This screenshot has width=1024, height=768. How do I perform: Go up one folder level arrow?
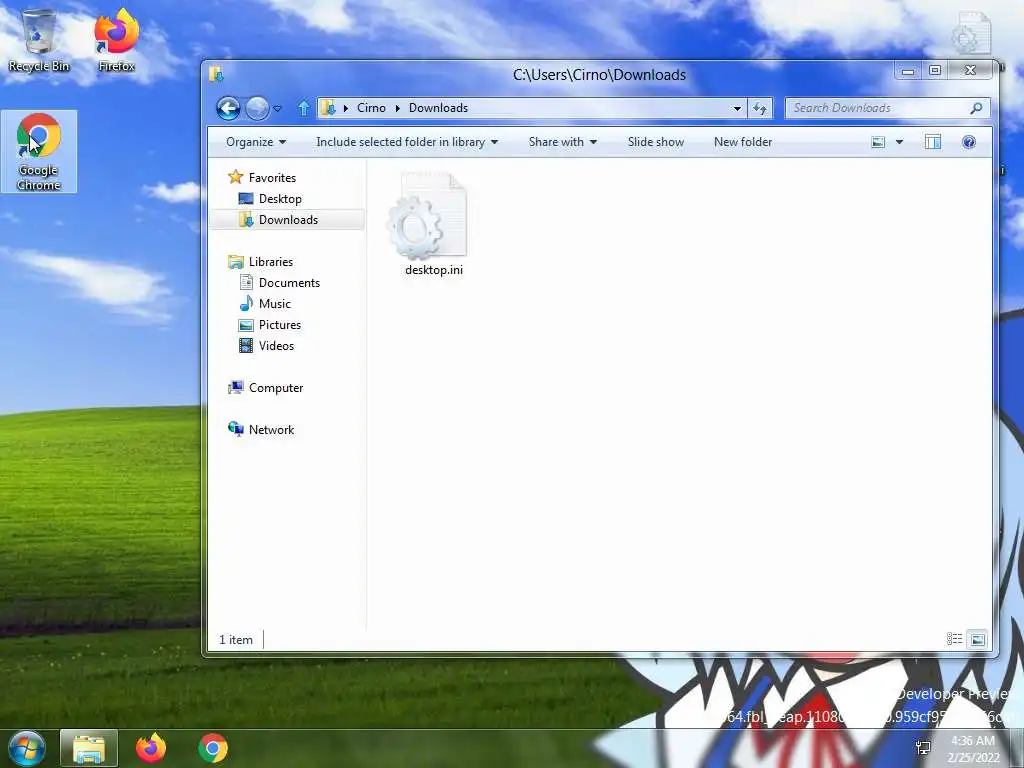(x=304, y=108)
